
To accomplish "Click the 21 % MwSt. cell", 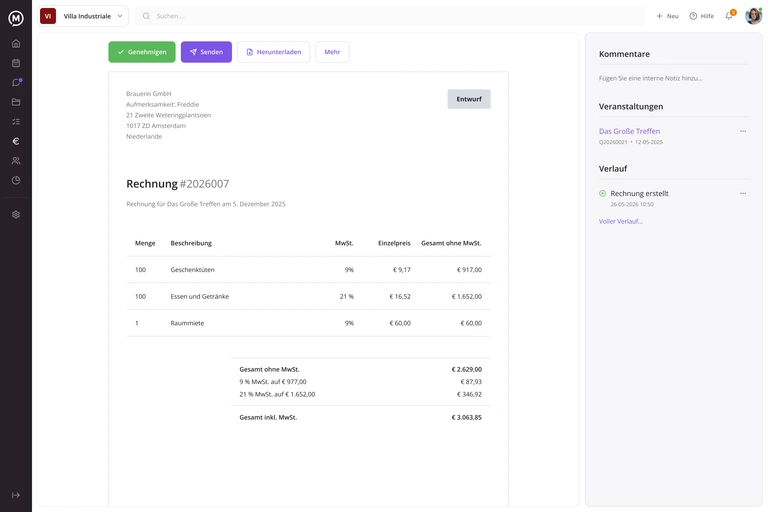I will (347, 296).
